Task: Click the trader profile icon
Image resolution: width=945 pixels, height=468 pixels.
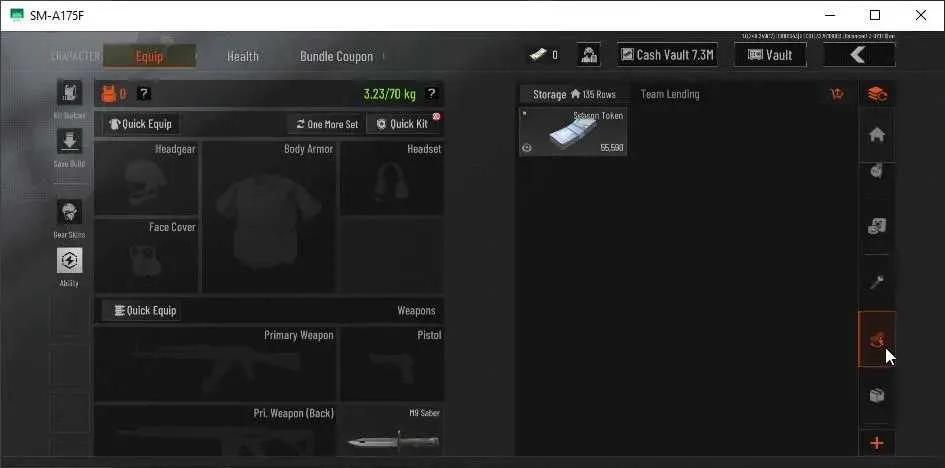Action: (588, 55)
